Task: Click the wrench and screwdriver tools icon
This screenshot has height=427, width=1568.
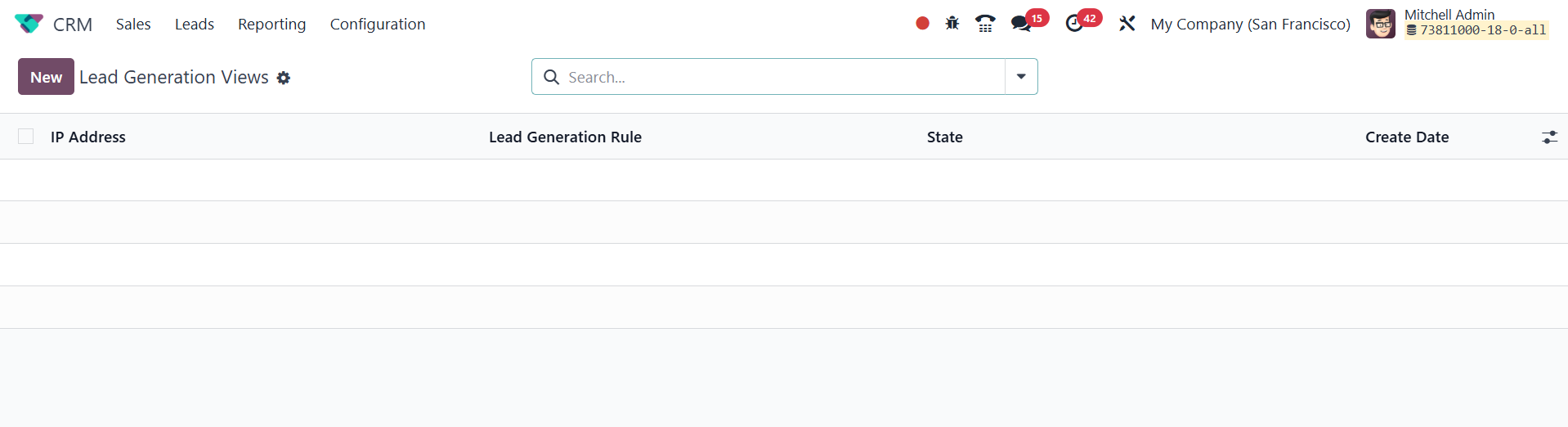Action: point(1127,24)
